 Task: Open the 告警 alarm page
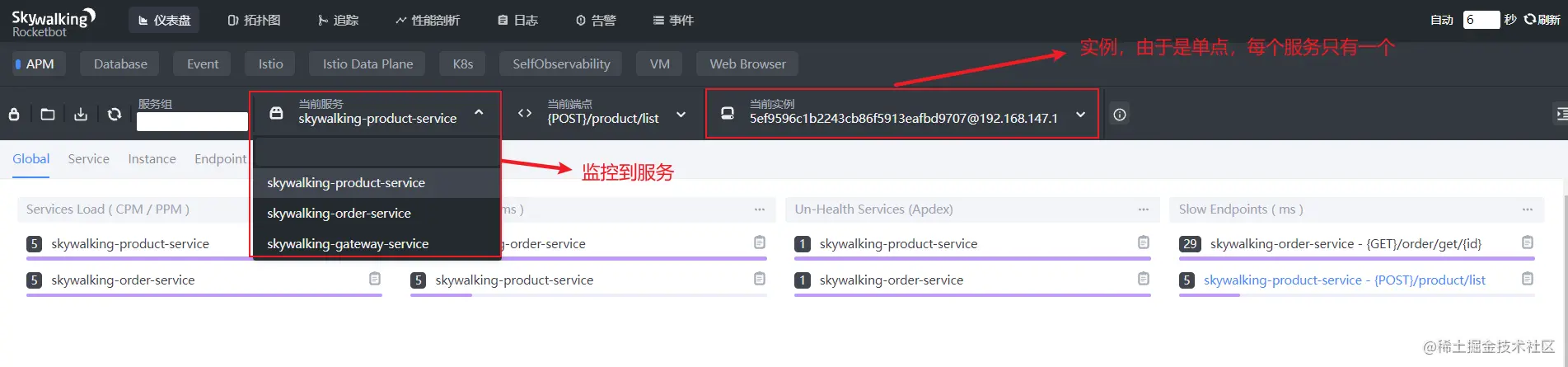[596, 20]
